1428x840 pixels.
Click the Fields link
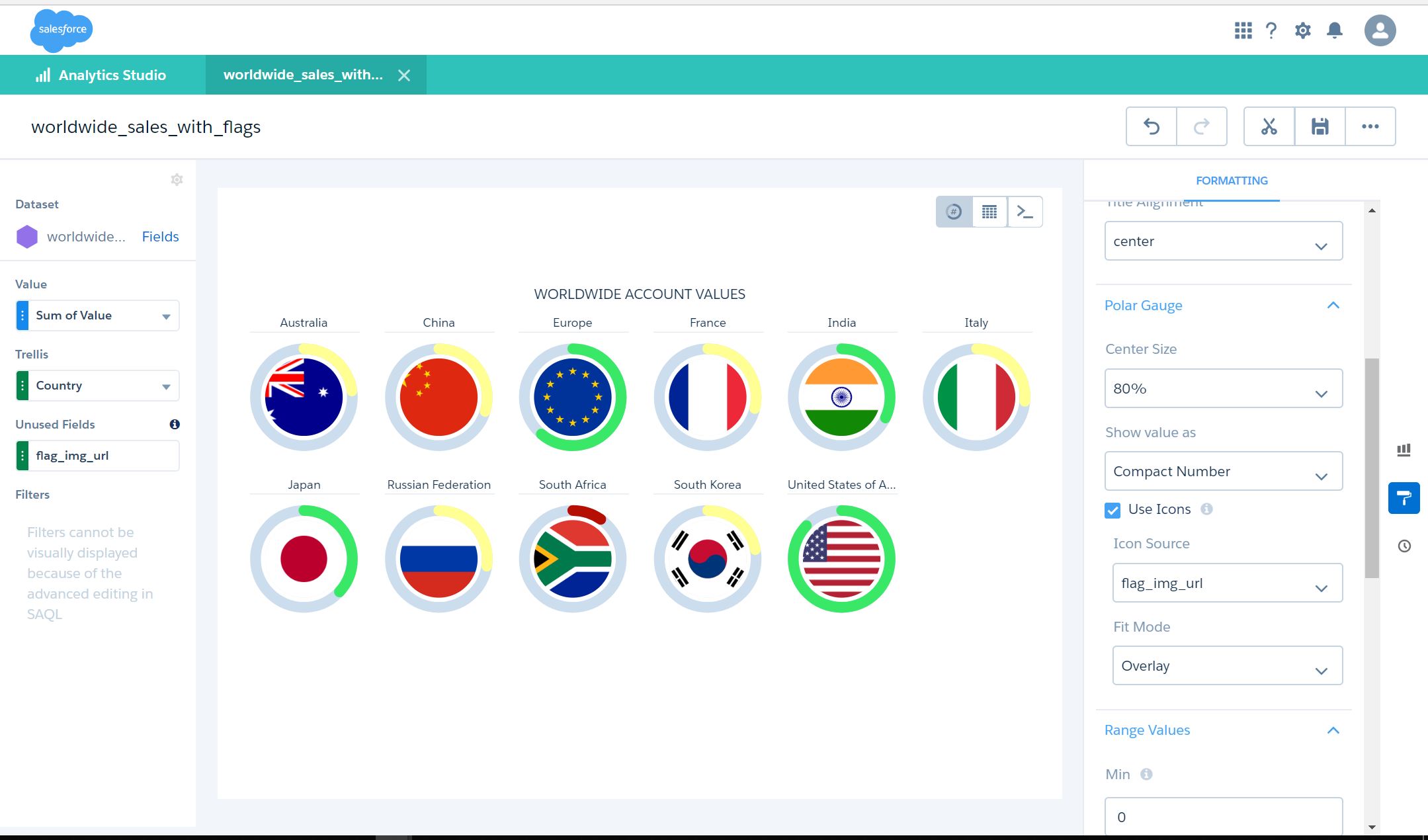pyautogui.click(x=160, y=237)
